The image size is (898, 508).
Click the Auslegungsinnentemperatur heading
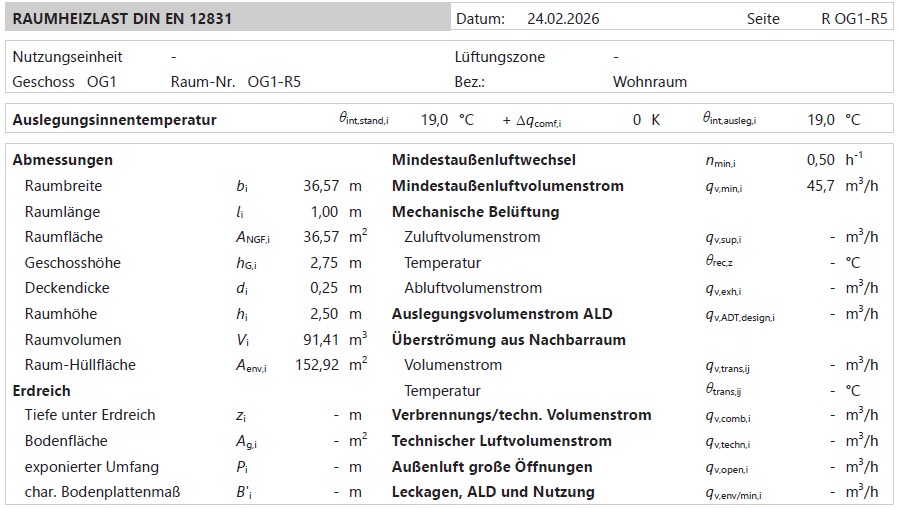pyautogui.click(x=114, y=120)
